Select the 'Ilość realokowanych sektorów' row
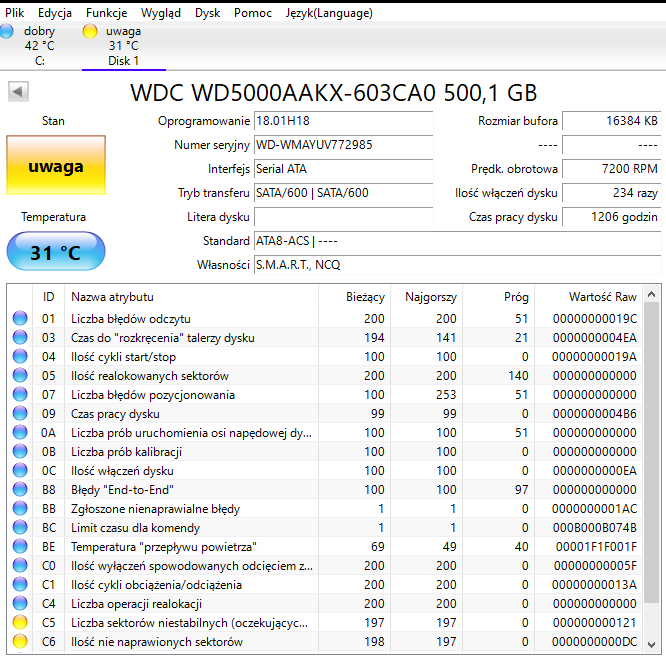666x661 pixels. click(x=325, y=375)
